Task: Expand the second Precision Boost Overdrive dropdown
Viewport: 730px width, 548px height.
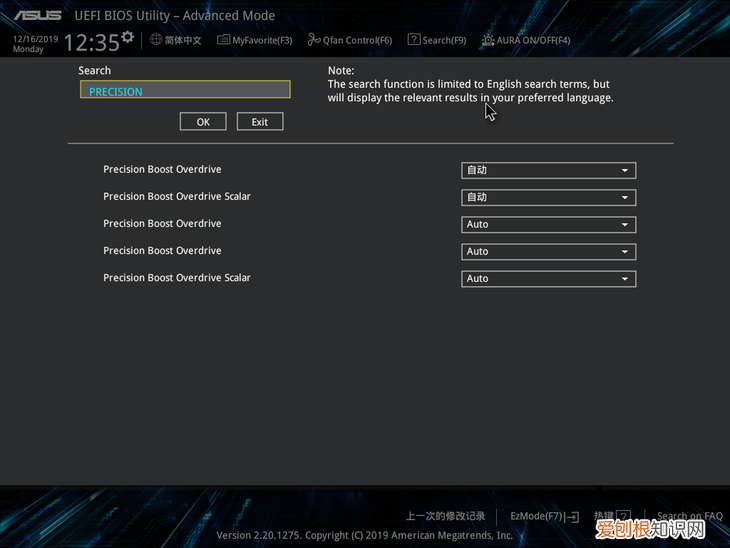Action: [548, 225]
